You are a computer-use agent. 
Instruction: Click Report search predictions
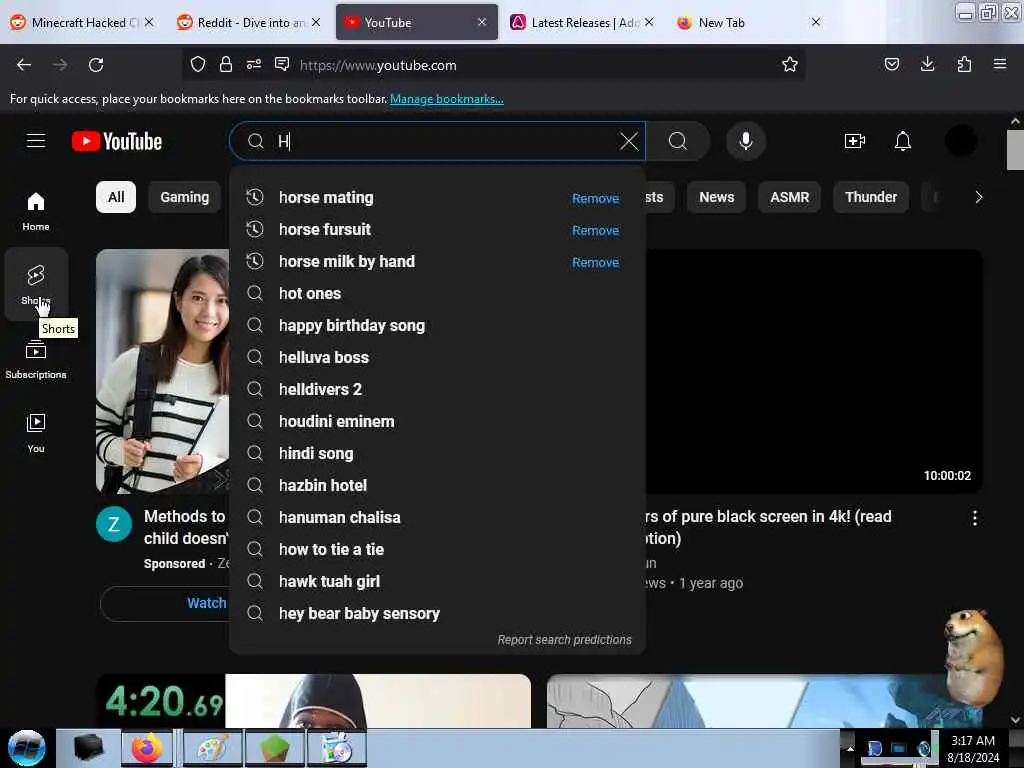coord(564,639)
